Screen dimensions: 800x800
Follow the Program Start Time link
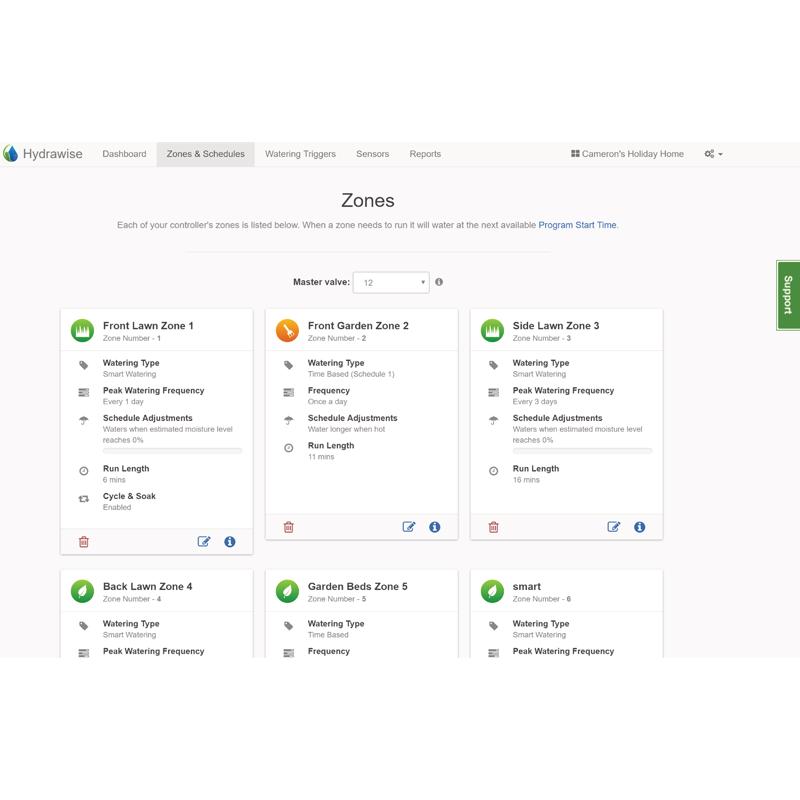coord(577,225)
